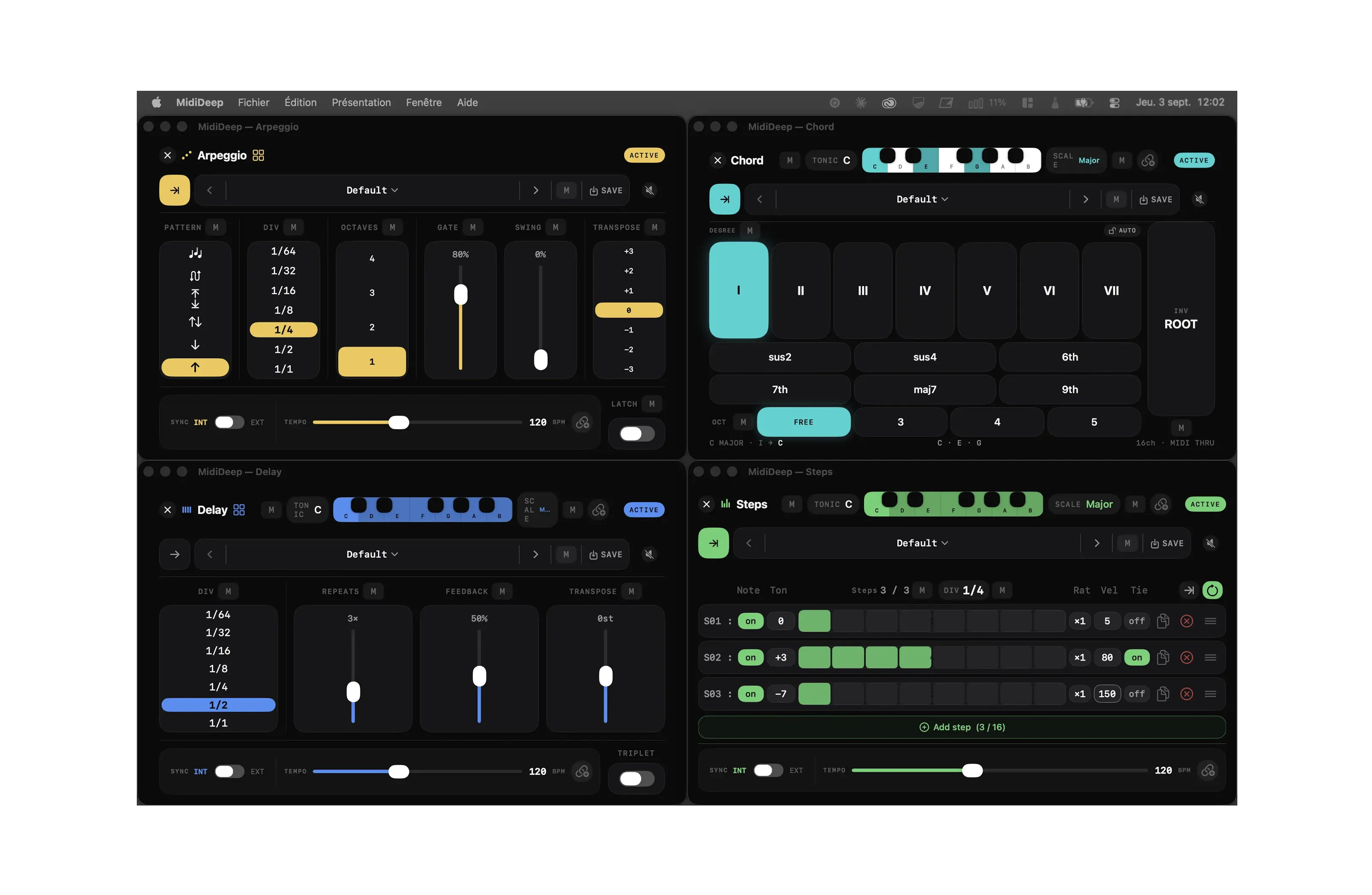Toggle Arpeggio SYNC INT/EXT switch

pos(229,423)
